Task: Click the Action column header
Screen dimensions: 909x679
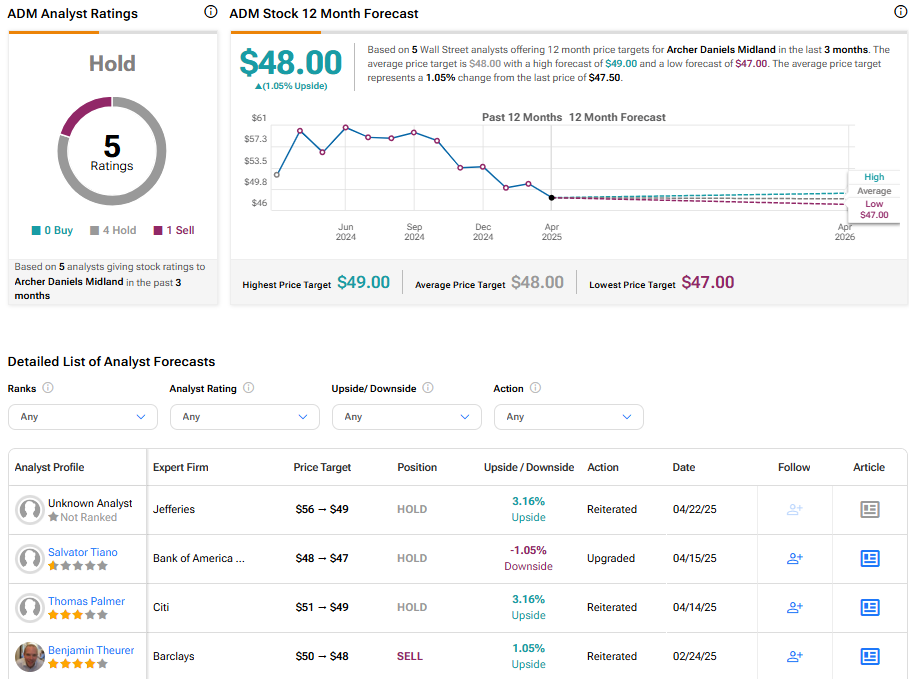Action: tap(603, 467)
